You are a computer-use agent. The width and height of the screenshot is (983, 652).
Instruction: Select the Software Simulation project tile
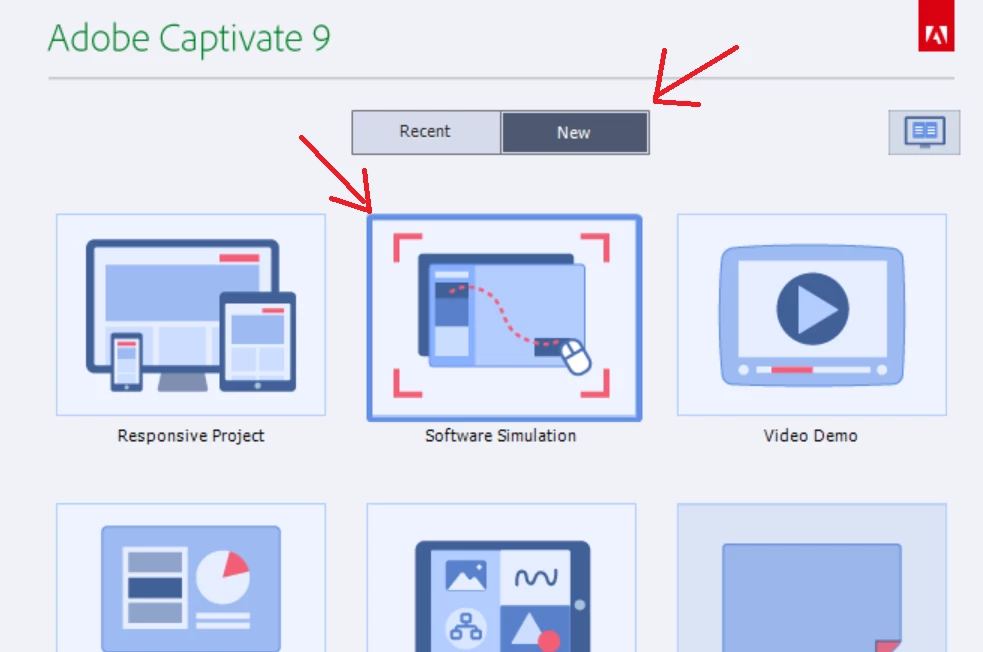tap(504, 318)
